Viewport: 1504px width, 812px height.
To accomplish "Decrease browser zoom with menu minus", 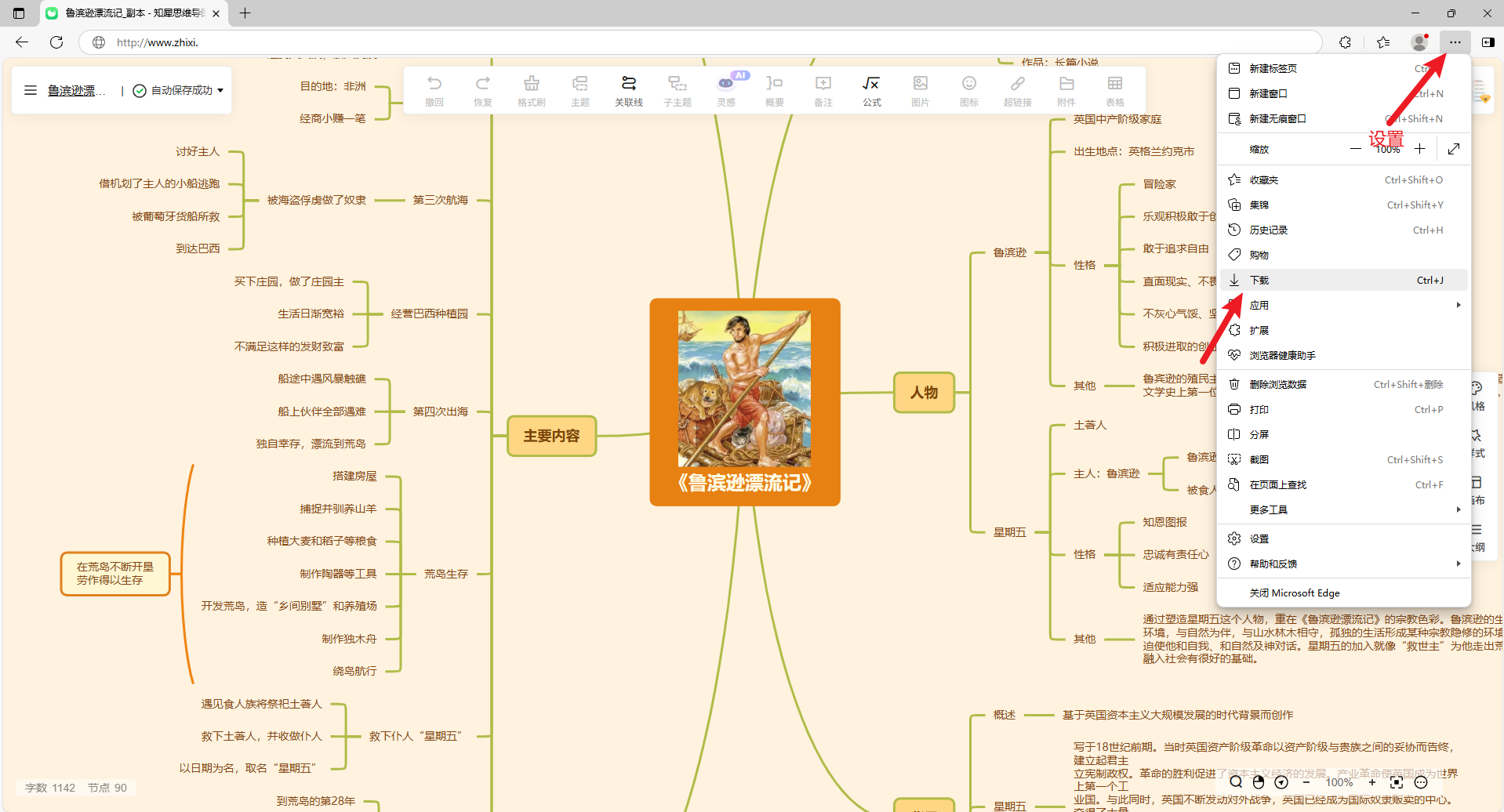I will (1355, 149).
